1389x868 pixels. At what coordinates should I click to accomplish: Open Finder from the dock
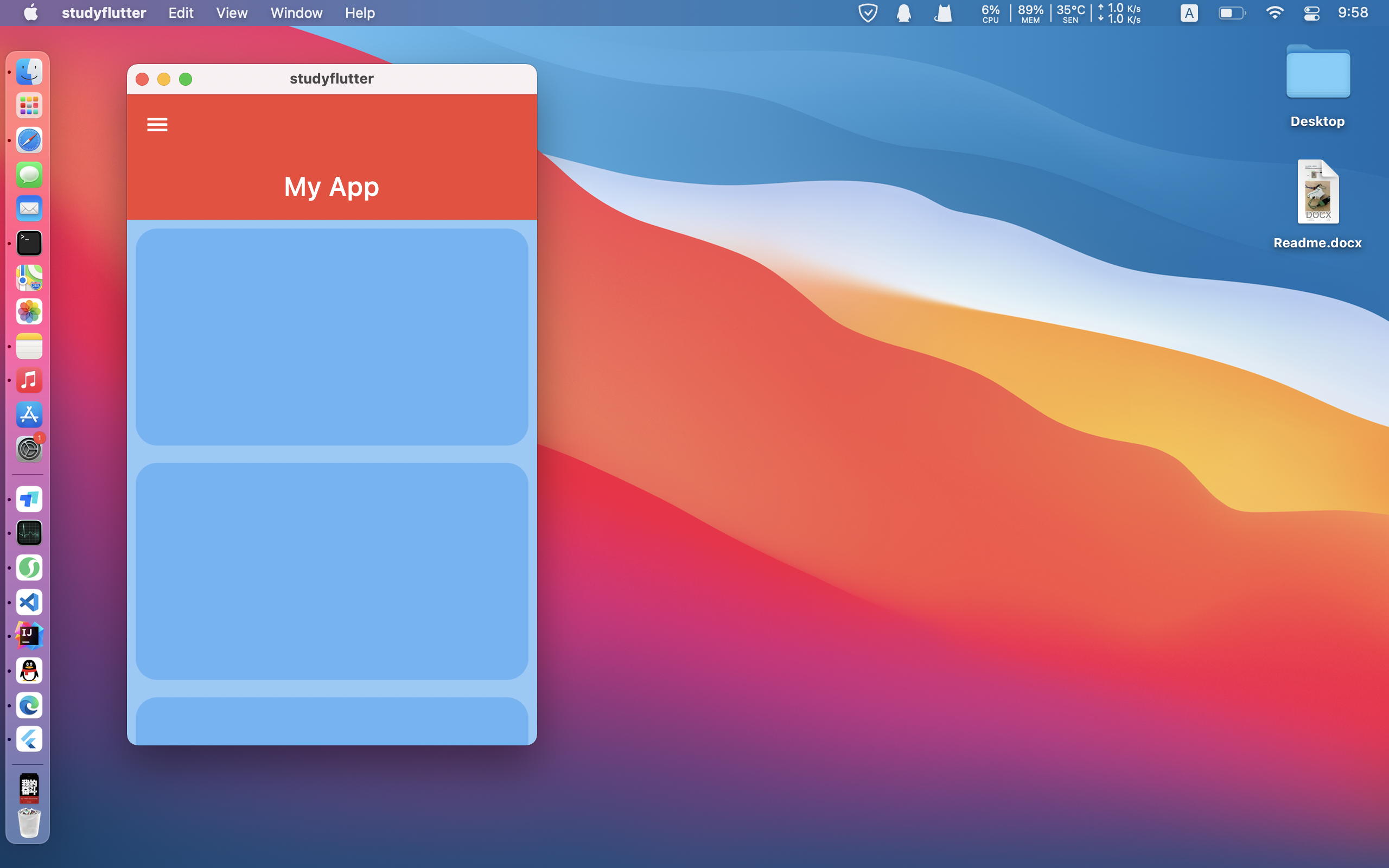point(29,72)
